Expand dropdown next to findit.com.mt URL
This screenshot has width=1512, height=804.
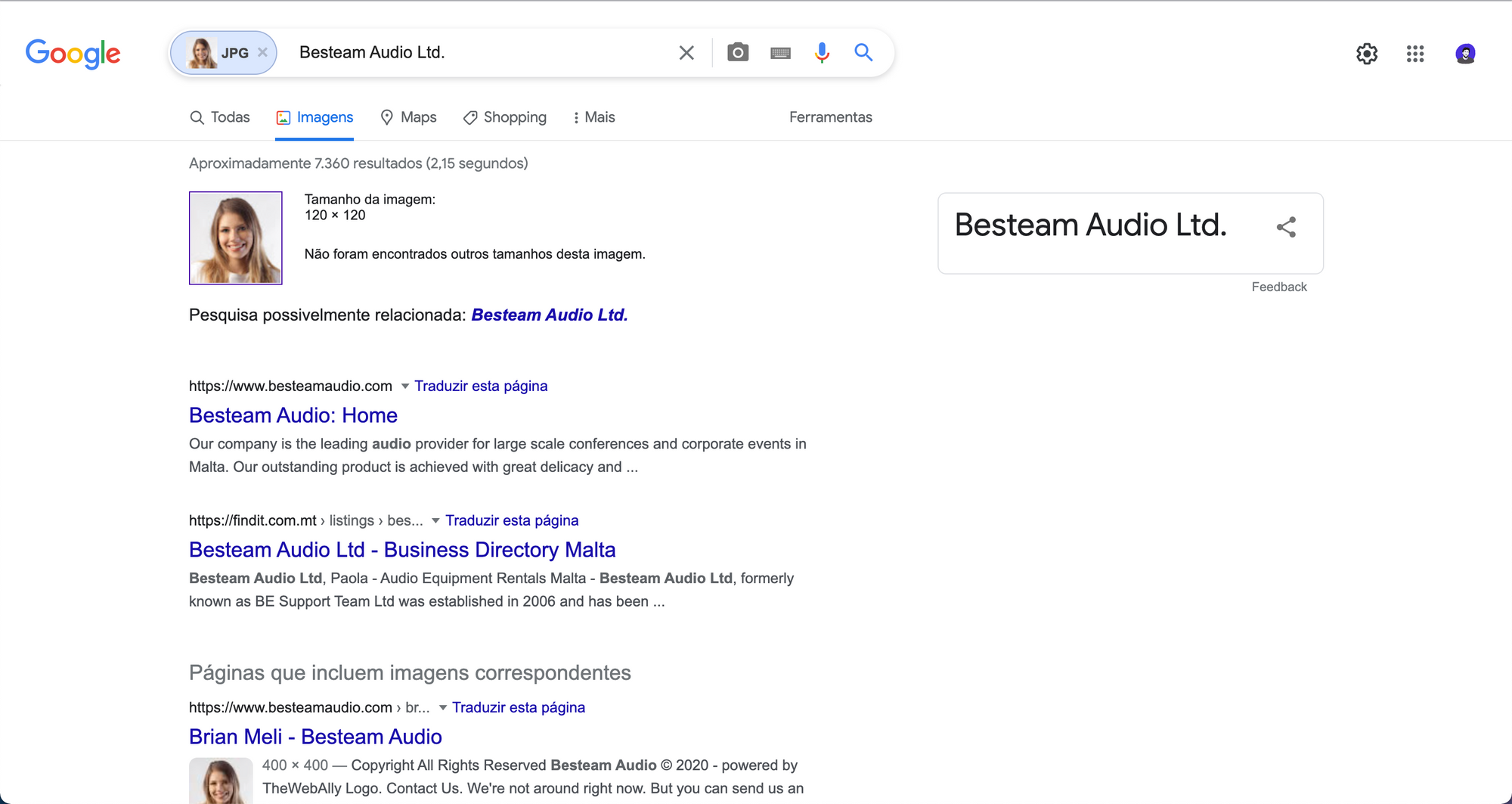[435, 521]
